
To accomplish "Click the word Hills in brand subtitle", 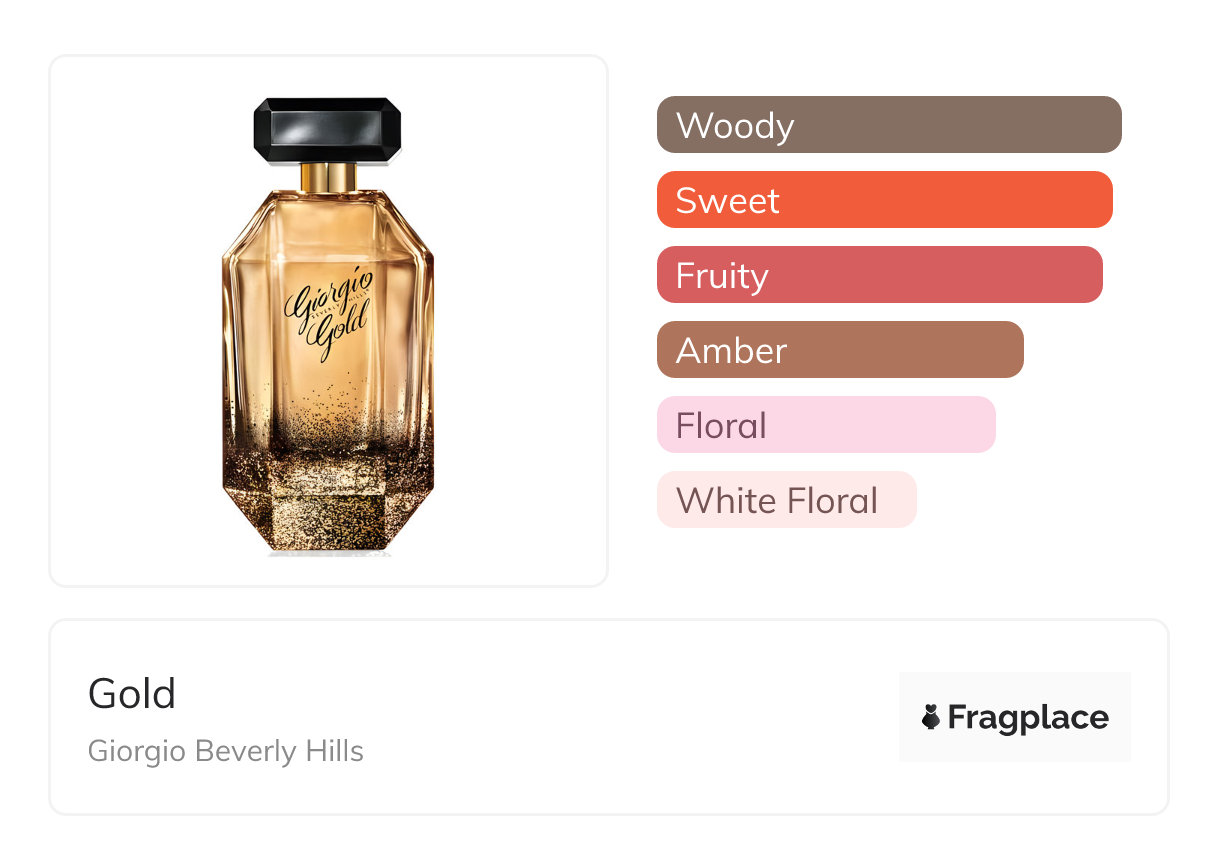I will [334, 751].
